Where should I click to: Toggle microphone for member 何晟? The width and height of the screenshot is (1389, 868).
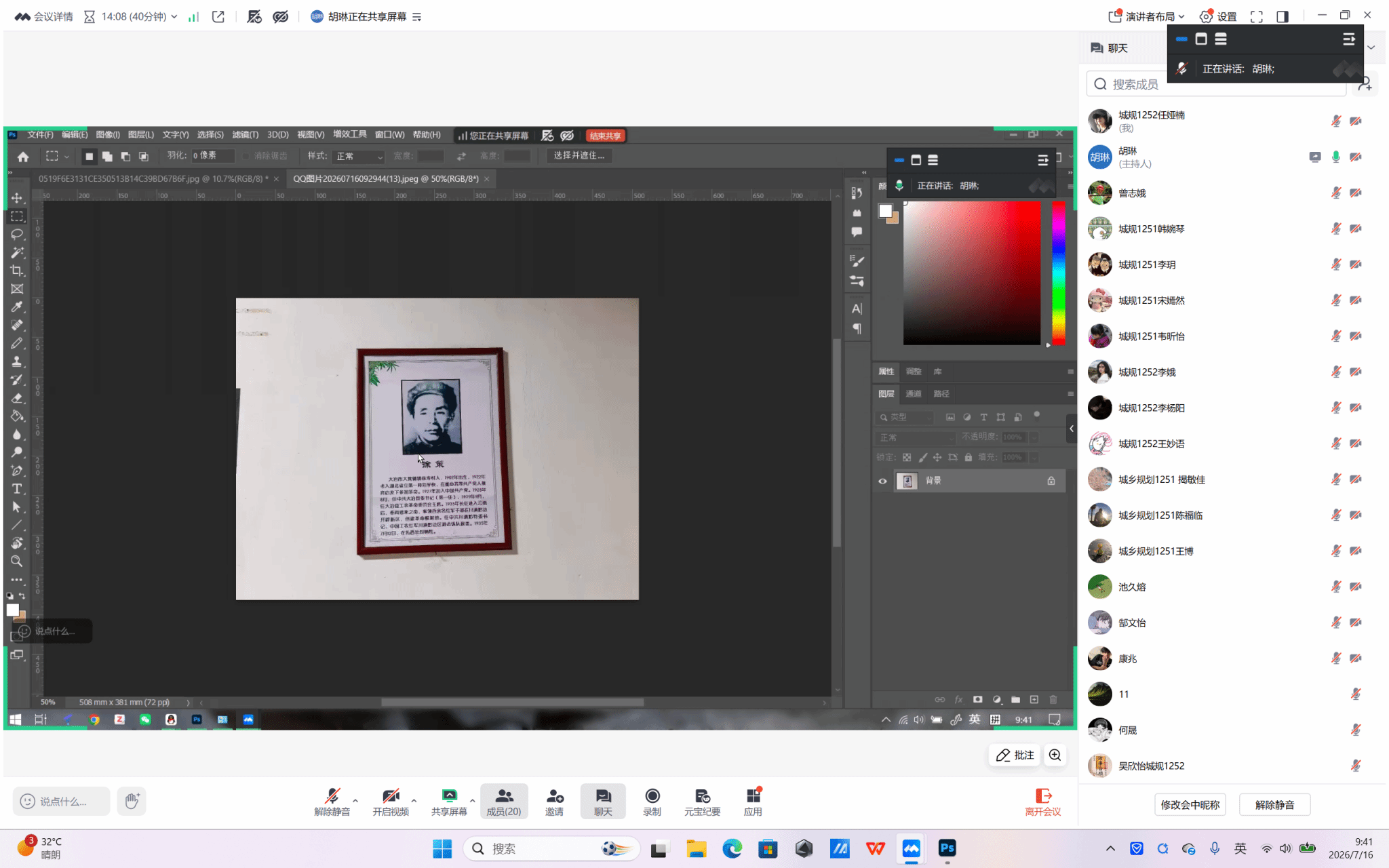1355,730
